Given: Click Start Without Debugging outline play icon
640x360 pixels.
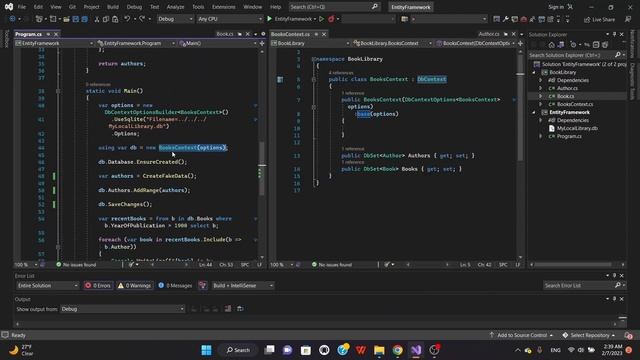Looking at the screenshot, I should point(322,19).
